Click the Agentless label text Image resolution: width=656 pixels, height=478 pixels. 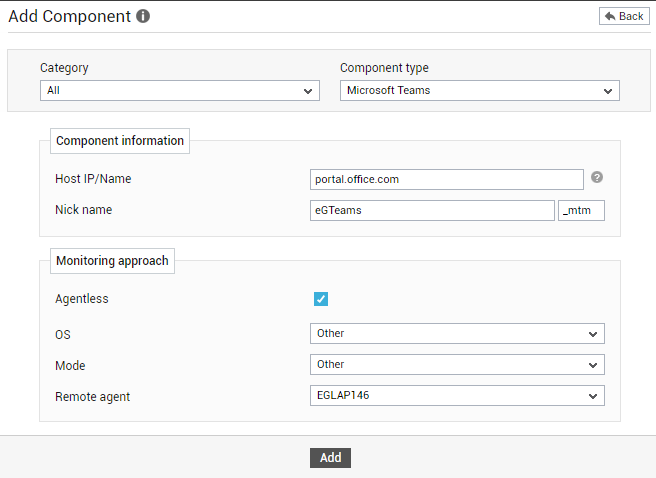tap(82, 299)
